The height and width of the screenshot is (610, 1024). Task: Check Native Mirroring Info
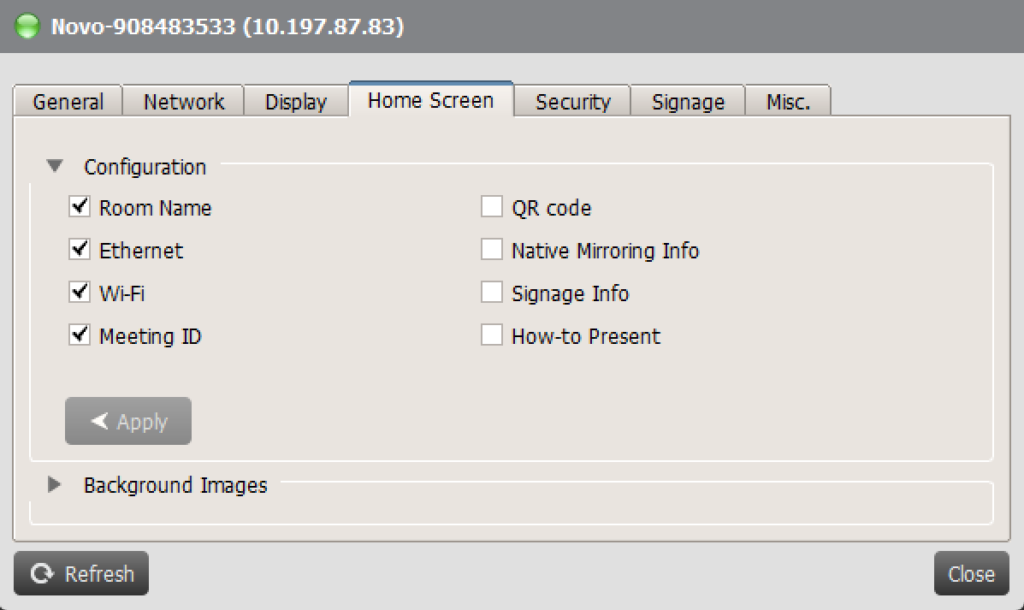tap(492, 249)
